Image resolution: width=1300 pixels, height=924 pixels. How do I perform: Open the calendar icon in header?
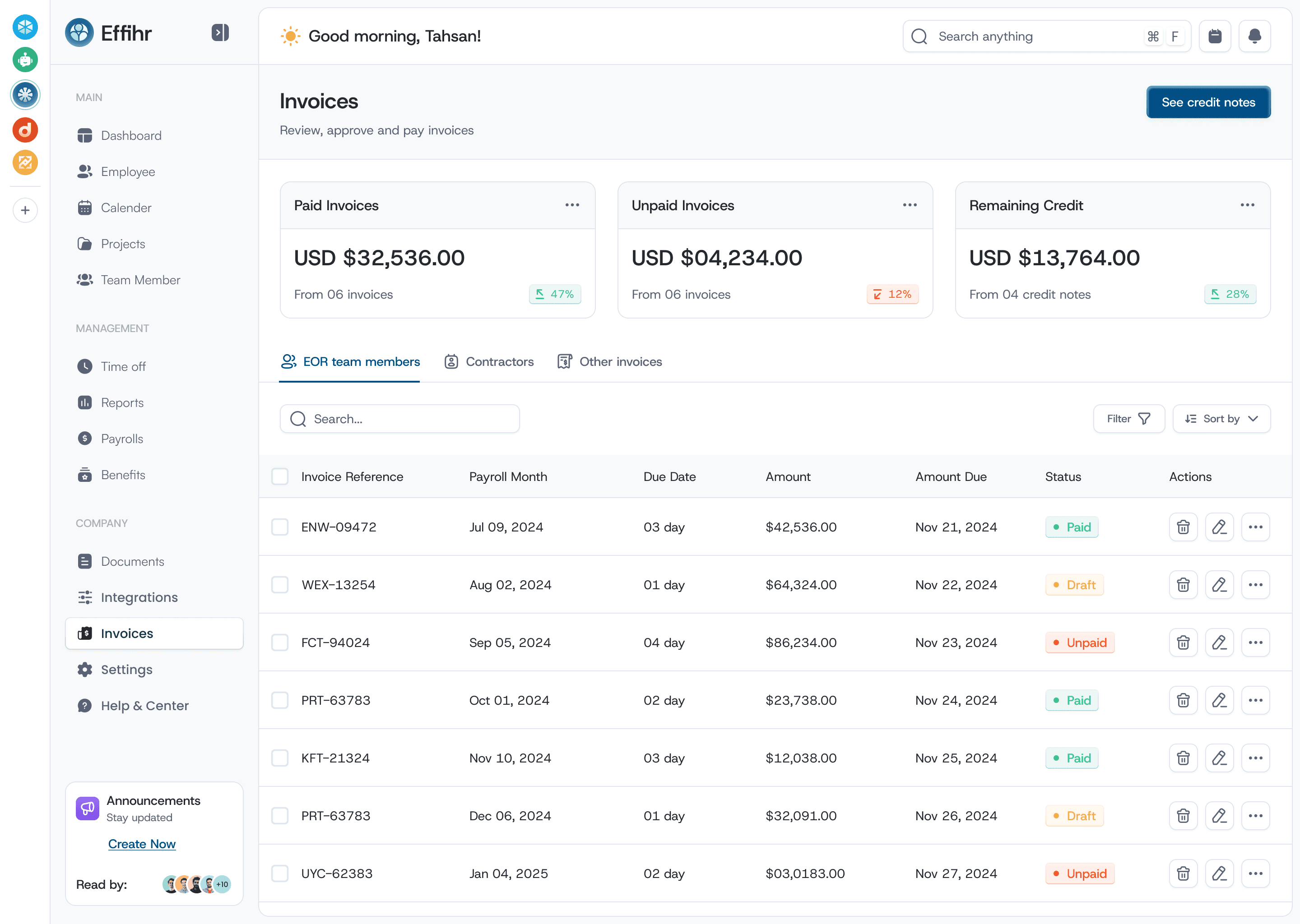(x=1215, y=37)
